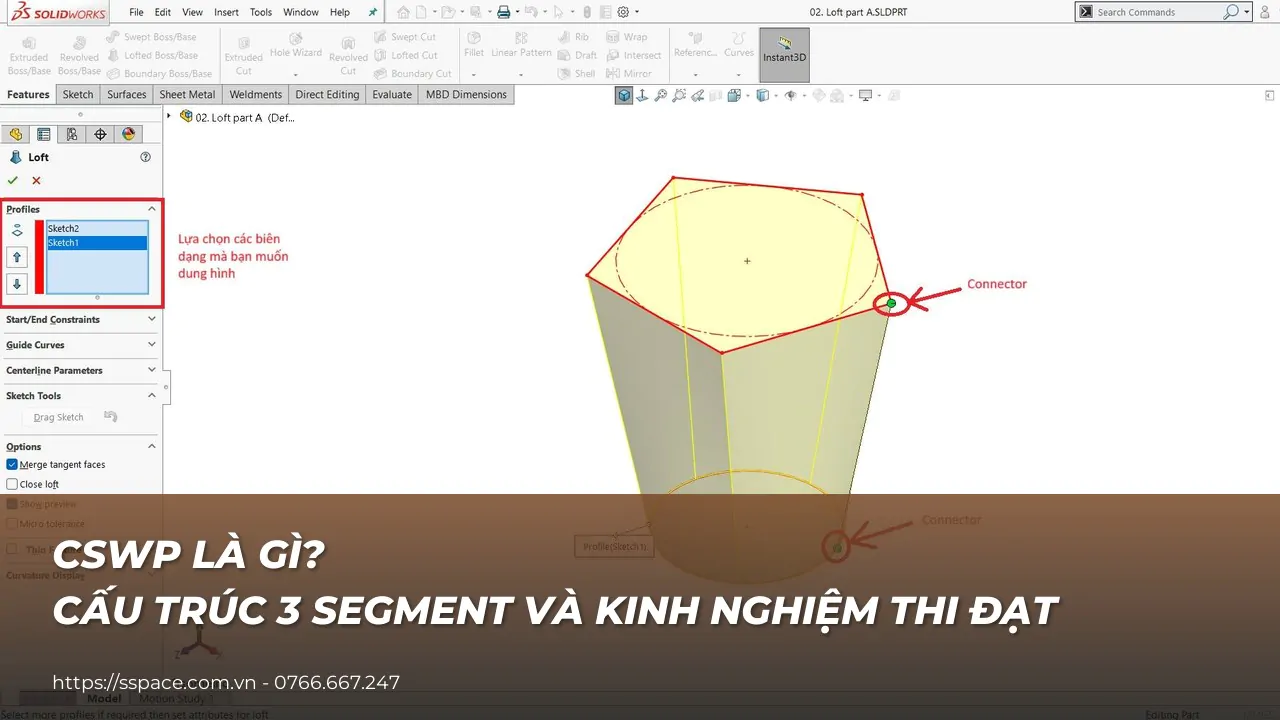Open the FeatureManager Design Tree tab icon
This screenshot has height=720, width=1280.
[x=16, y=134]
